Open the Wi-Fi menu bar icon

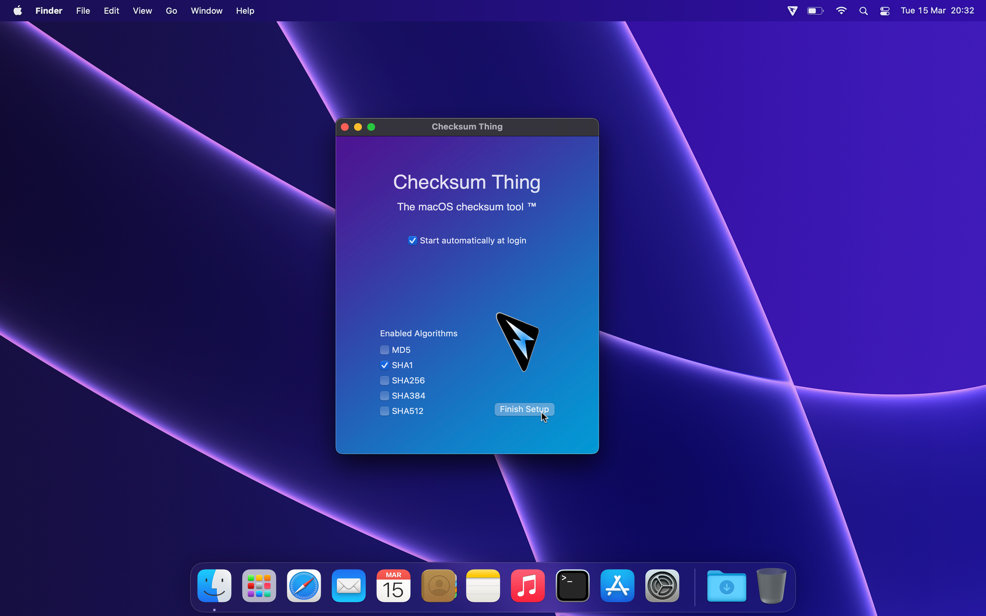tap(841, 11)
